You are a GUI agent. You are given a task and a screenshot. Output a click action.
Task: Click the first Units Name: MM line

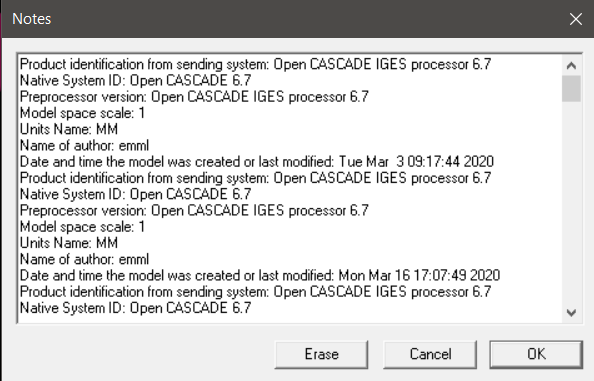[x=69, y=129]
